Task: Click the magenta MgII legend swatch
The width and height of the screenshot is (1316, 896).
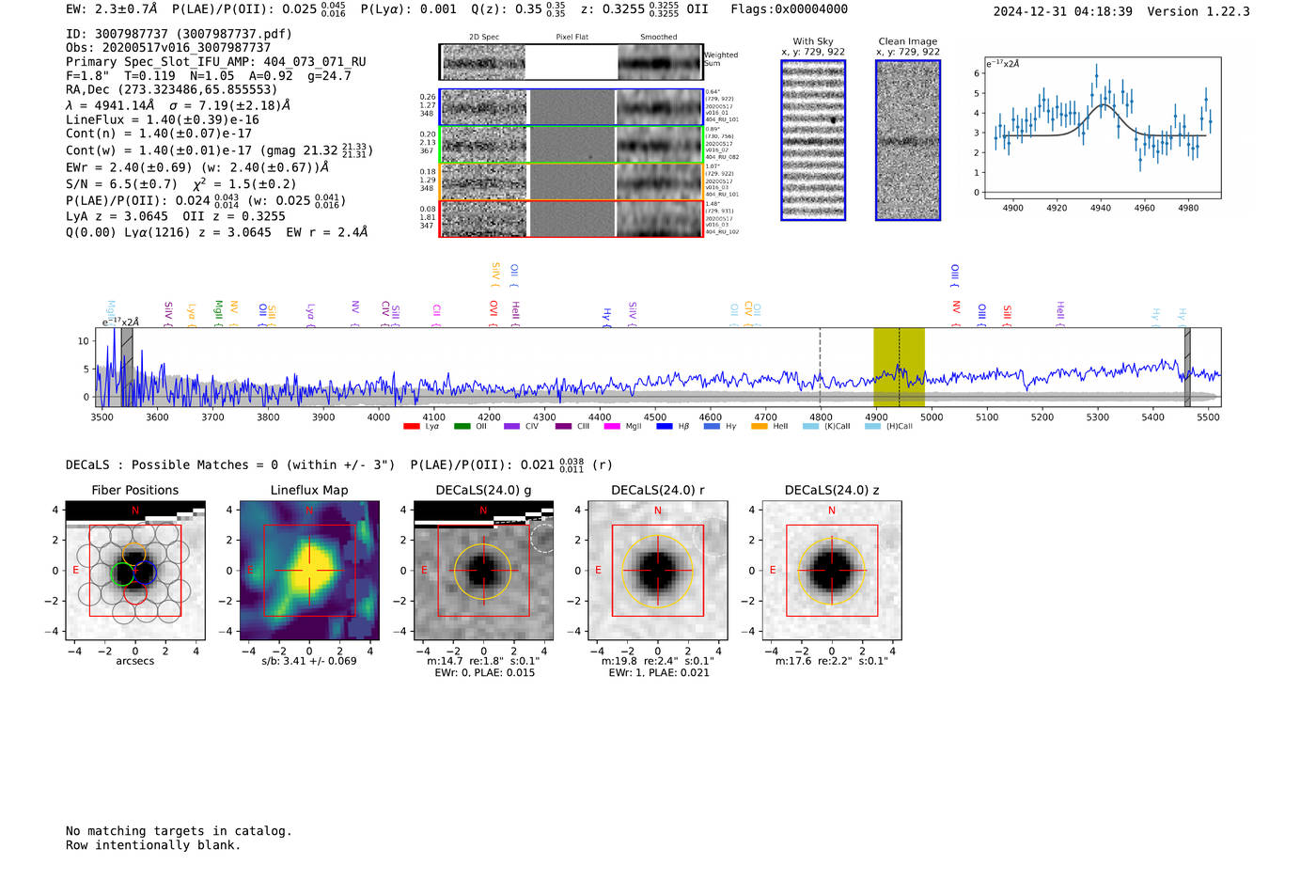Action: [612, 427]
